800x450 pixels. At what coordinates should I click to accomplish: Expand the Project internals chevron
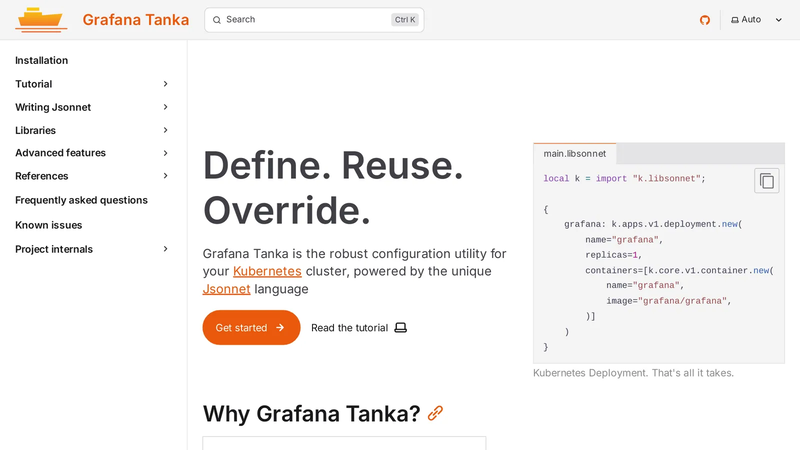click(165, 249)
